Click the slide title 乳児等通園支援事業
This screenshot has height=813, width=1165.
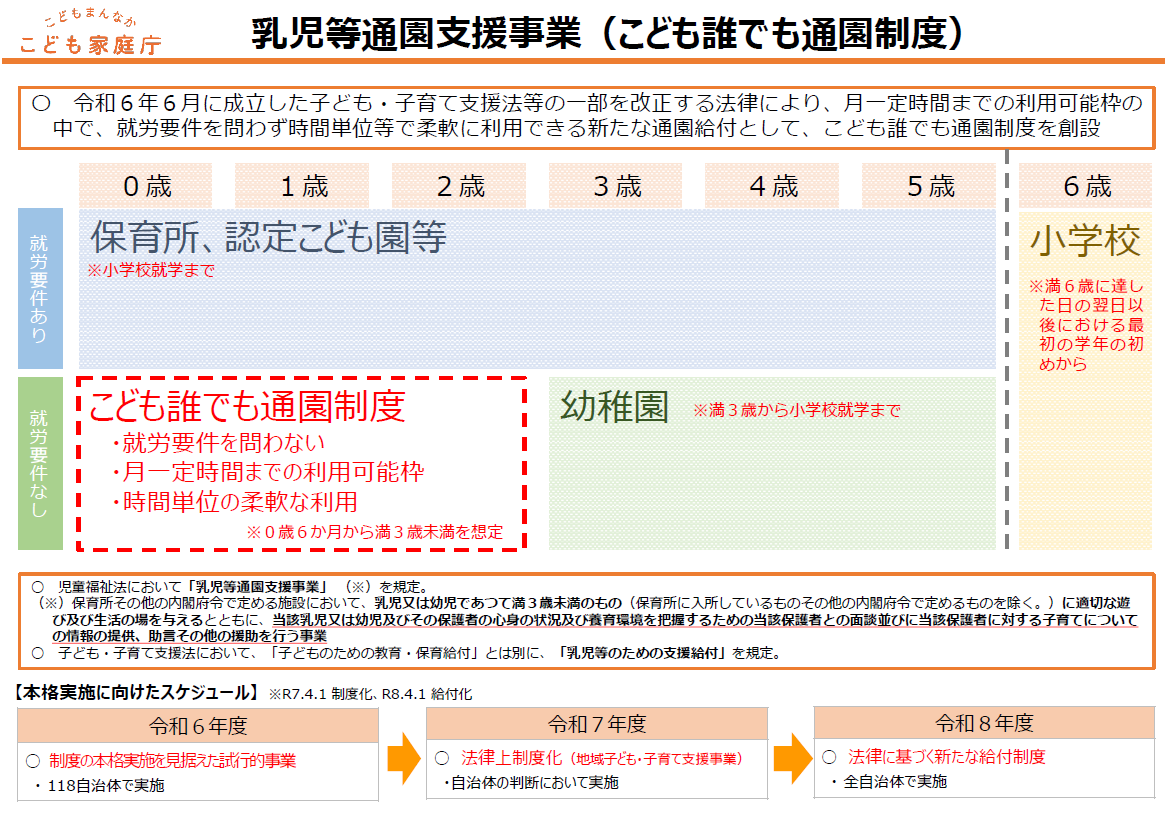coord(416,34)
